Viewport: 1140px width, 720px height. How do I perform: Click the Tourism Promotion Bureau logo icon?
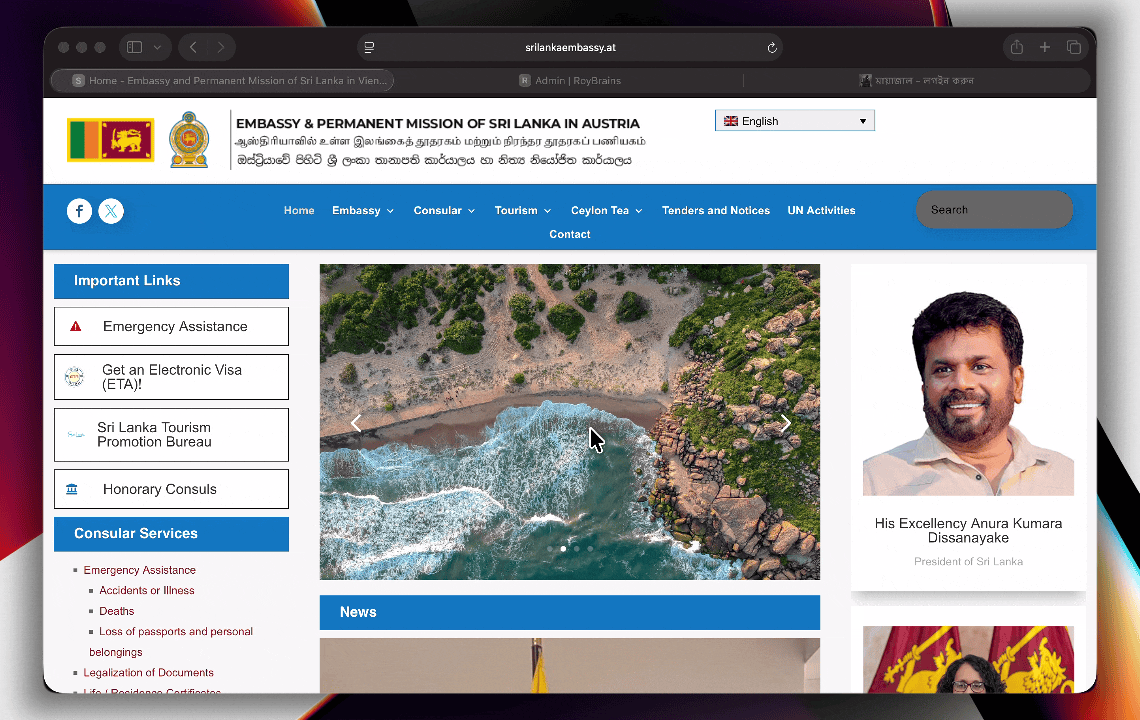(76, 435)
